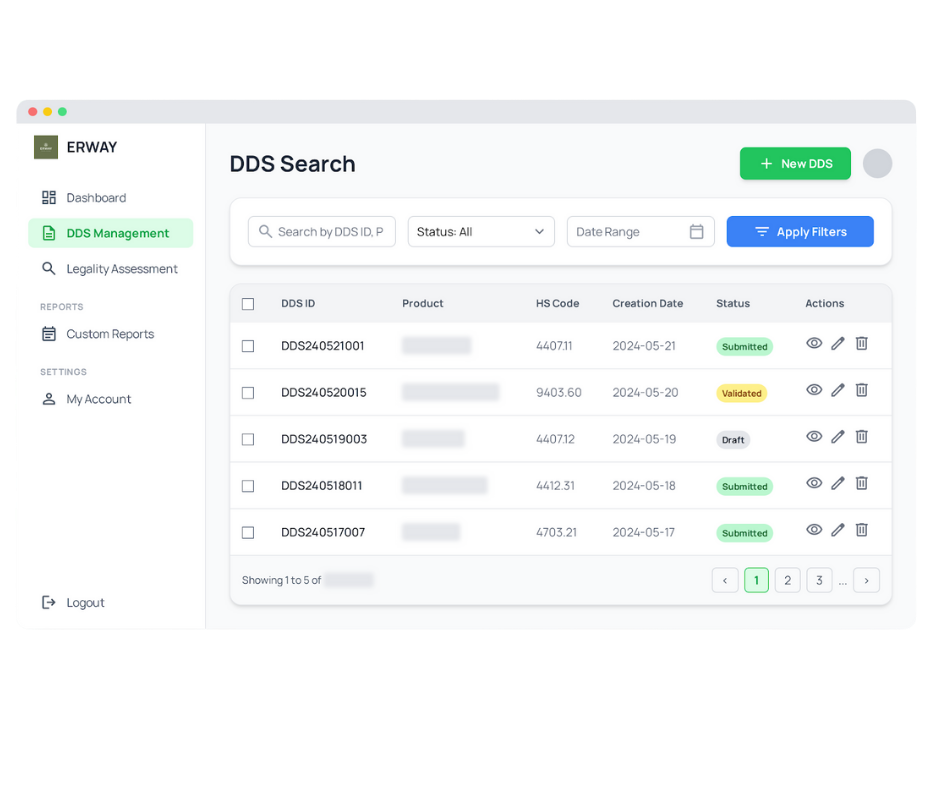
Task: Open Dashboard in the sidebar
Action: (96, 198)
